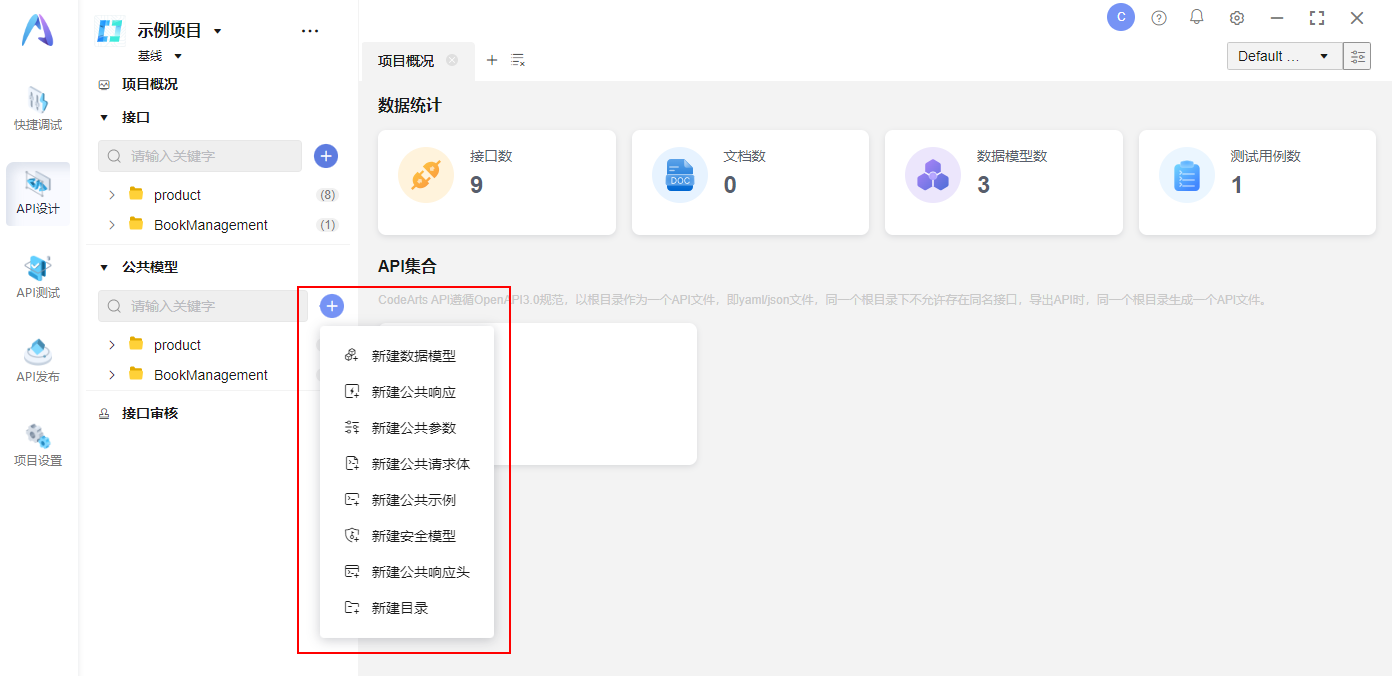Select 新建公共请求体 from the menu
This screenshot has width=1392, height=676.
407,464
